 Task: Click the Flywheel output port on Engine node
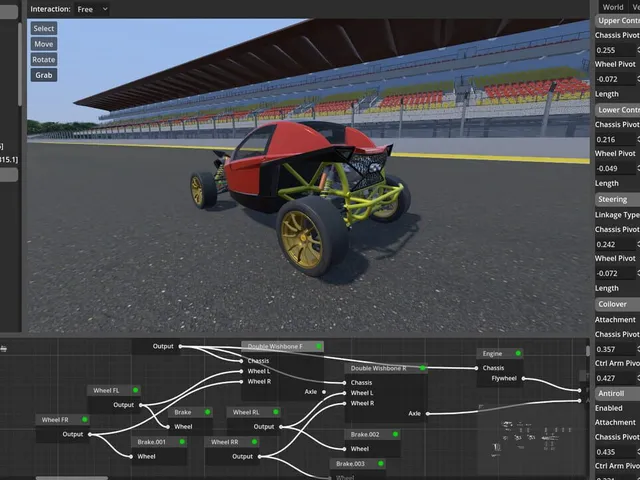[524, 378]
